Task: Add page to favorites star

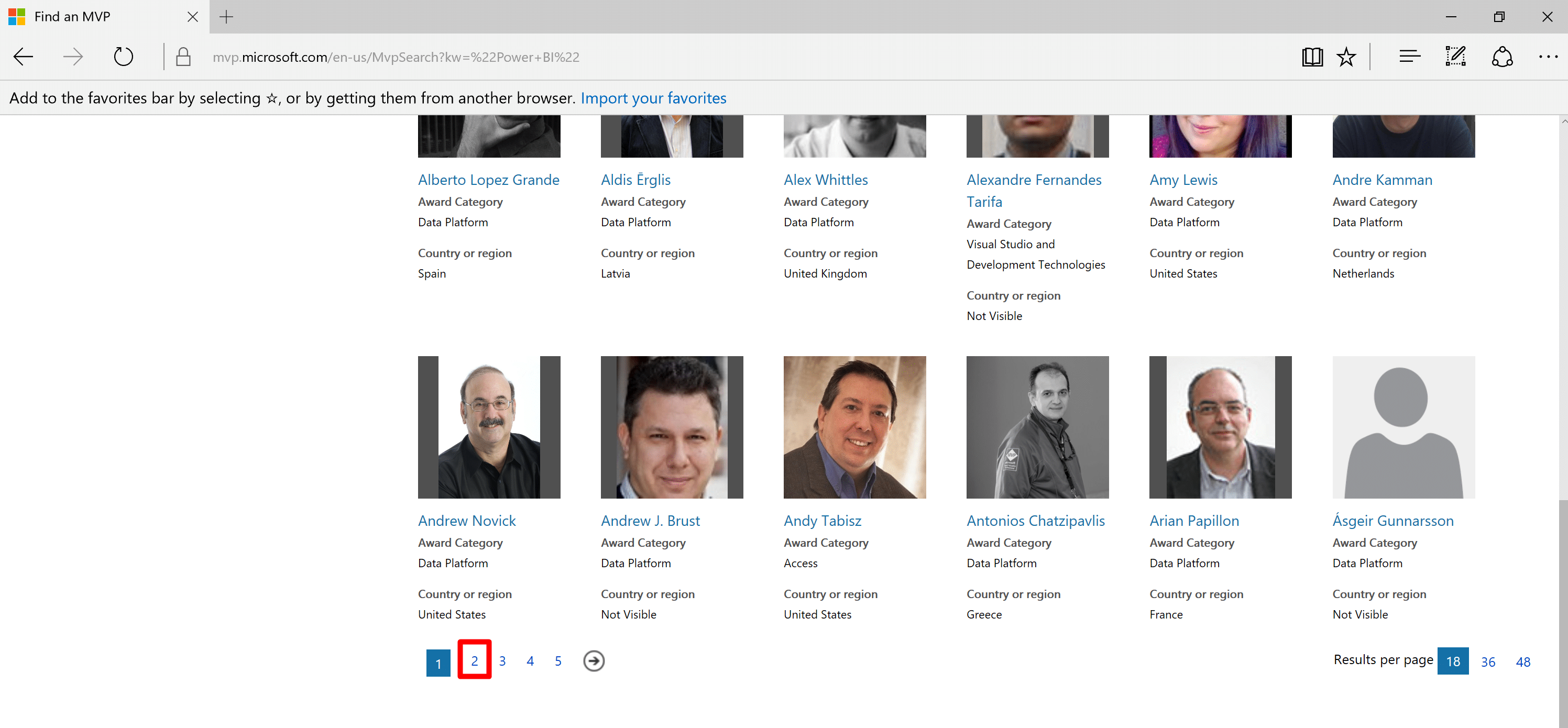Action: click(1346, 57)
